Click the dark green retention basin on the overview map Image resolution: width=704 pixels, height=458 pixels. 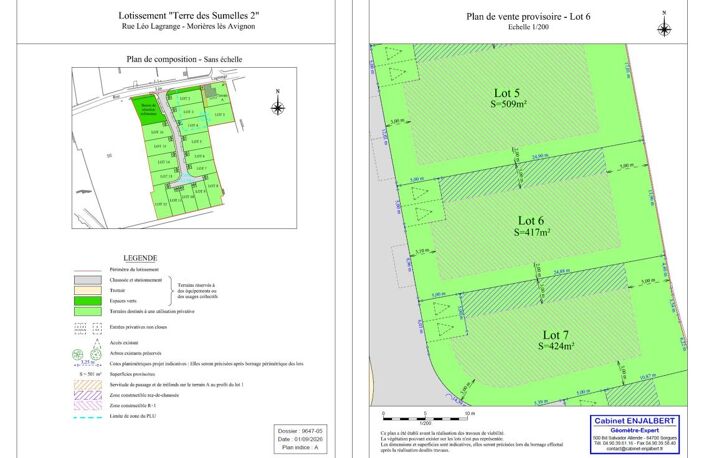pos(148,110)
